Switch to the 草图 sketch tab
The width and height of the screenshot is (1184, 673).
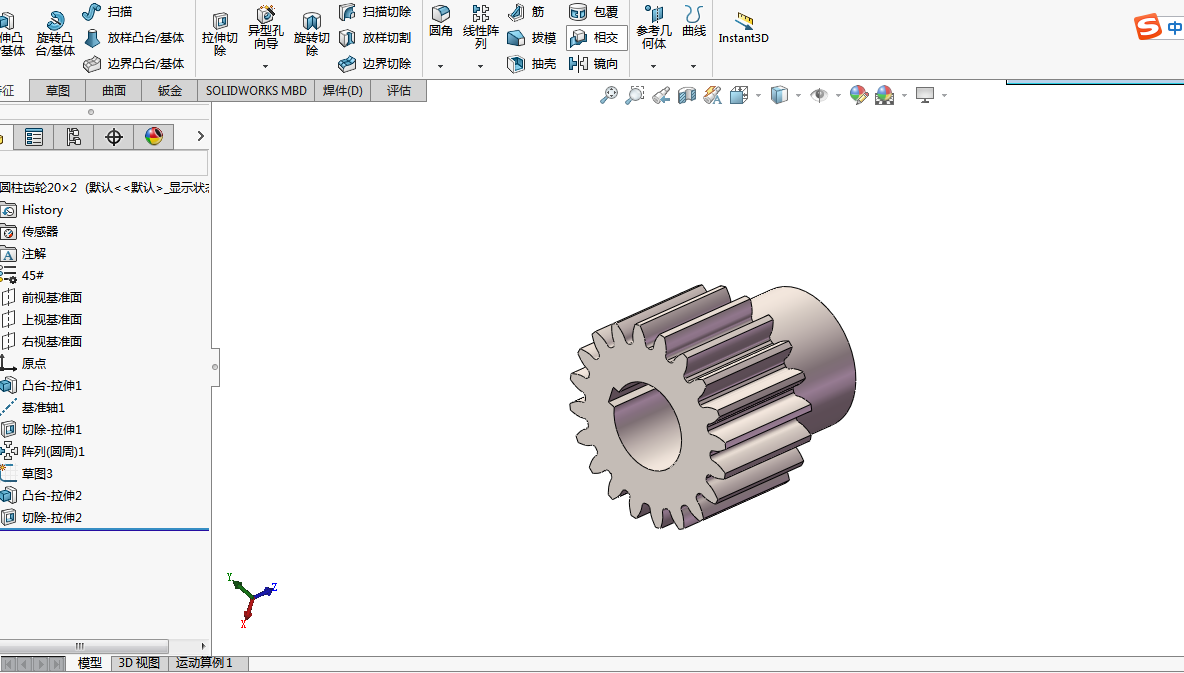click(x=58, y=91)
